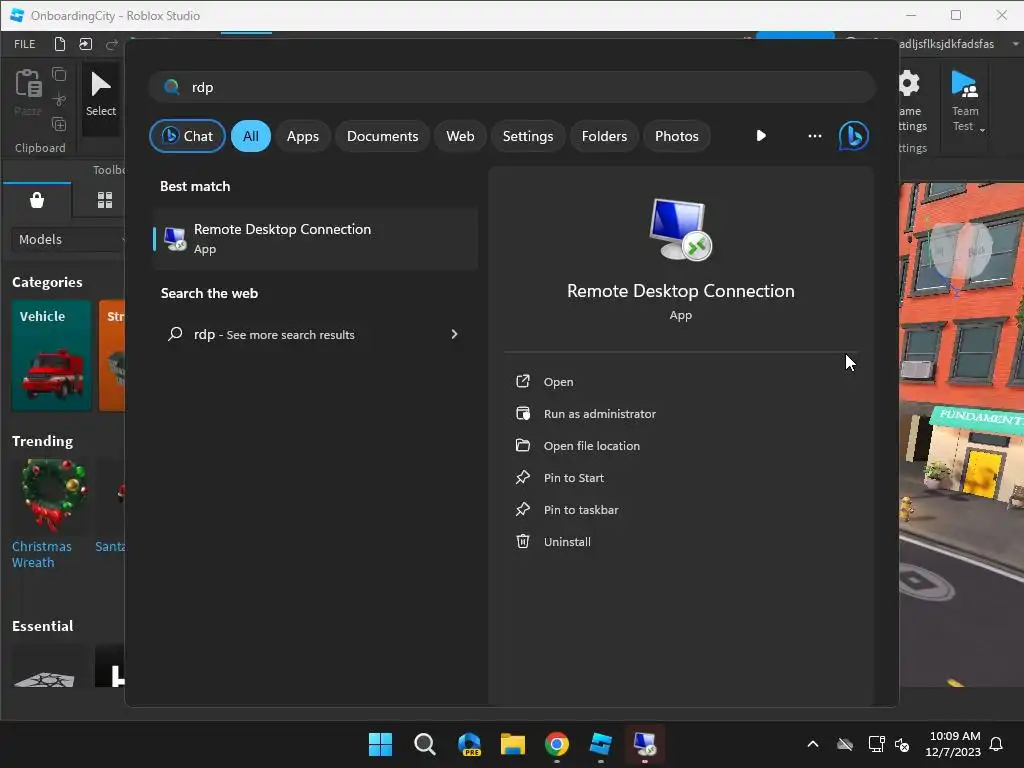This screenshot has height=768, width=1024.
Task: Open search options three-dots menu
Action: (814, 136)
